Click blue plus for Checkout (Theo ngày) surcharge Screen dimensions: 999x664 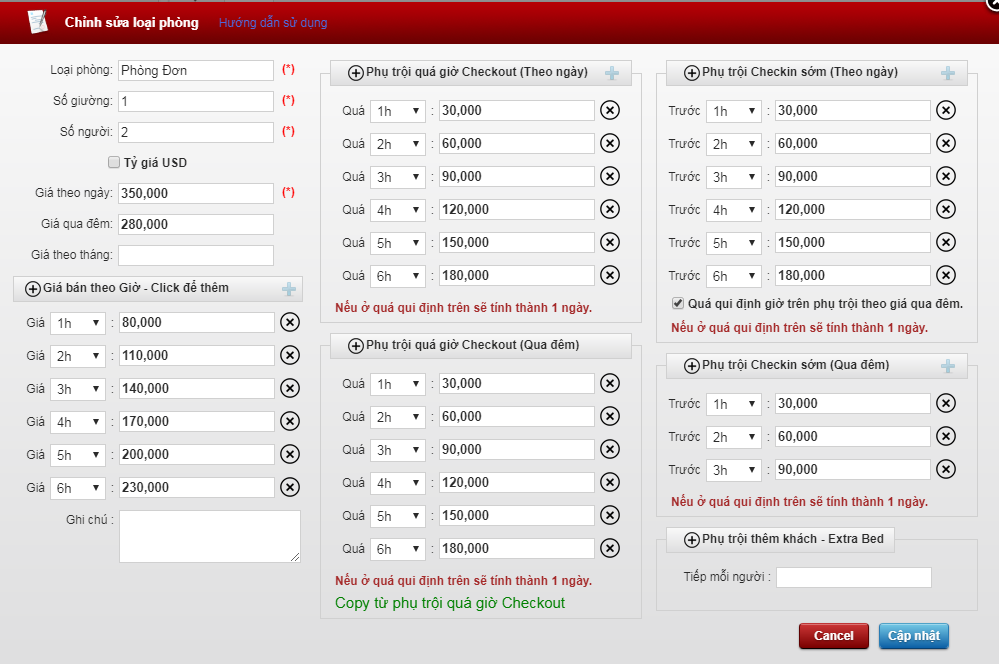point(612,73)
